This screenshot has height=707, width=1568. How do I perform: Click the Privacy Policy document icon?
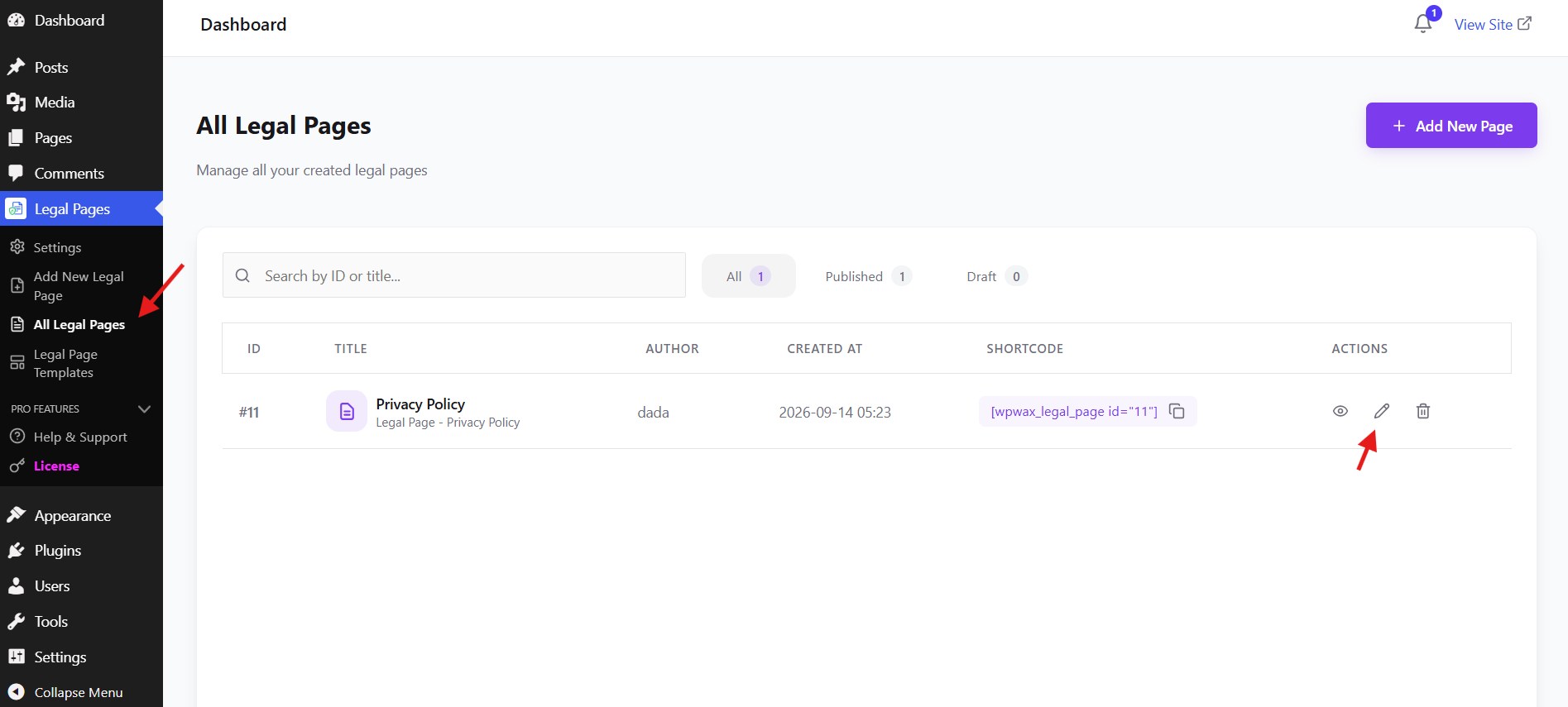point(347,411)
